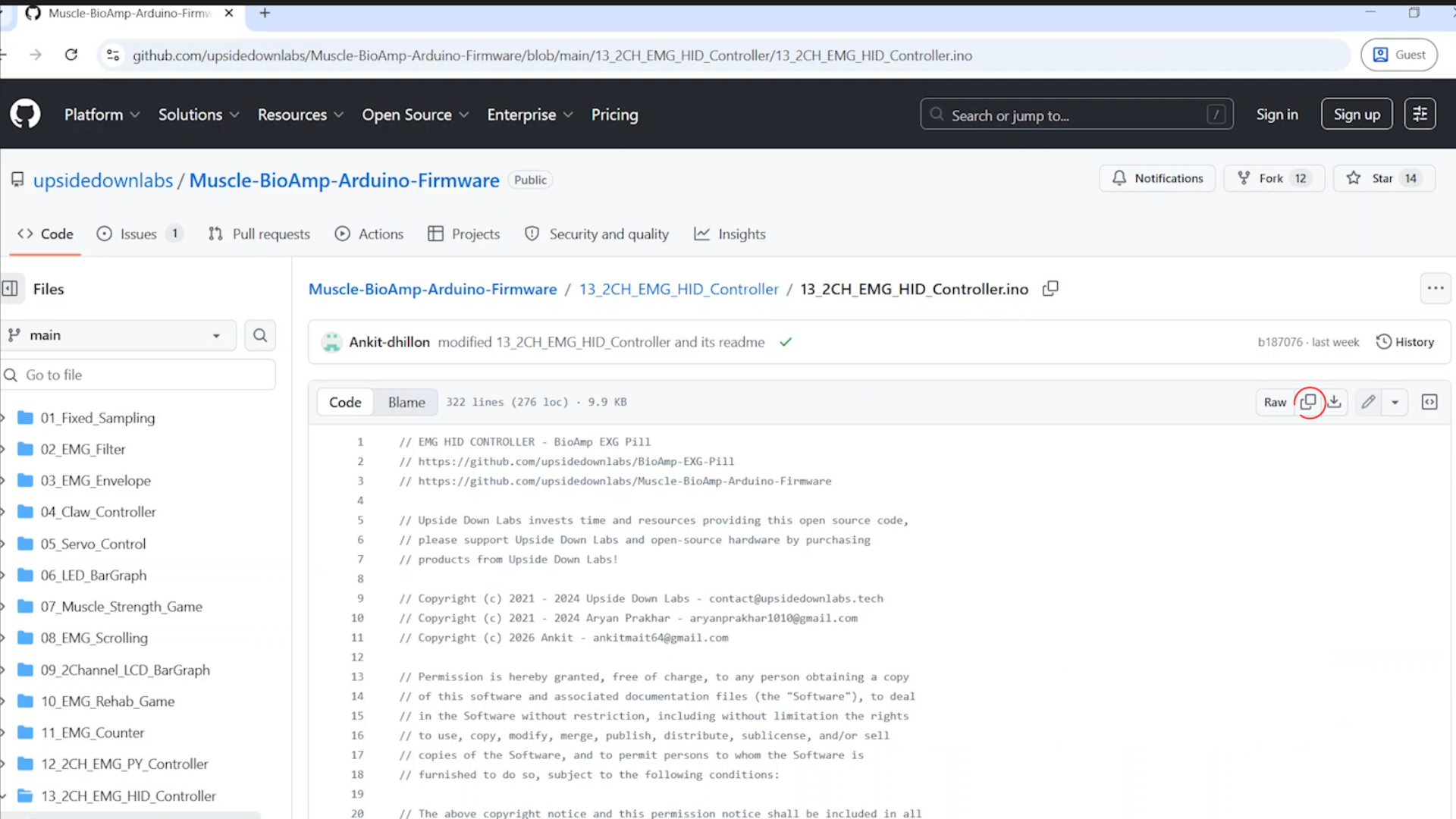Image resolution: width=1456 pixels, height=819 pixels.
Task: Copy the file path icon
Action: coord(1050,289)
